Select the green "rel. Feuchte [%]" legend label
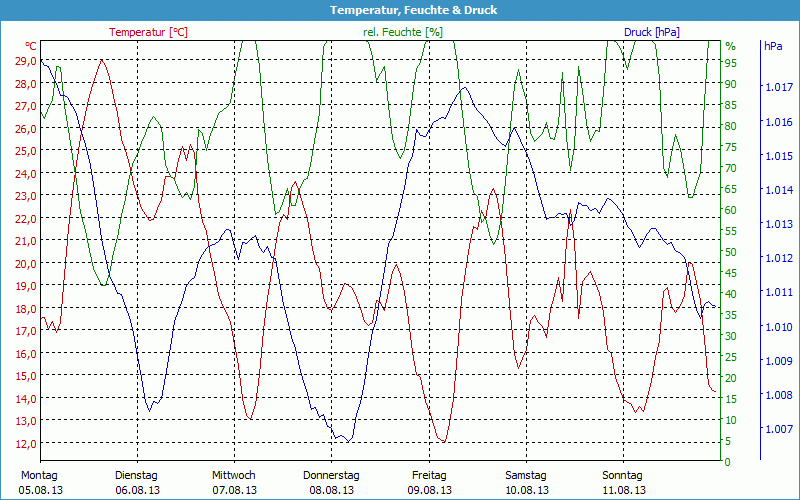This screenshot has width=800, height=500. point(403,32)
